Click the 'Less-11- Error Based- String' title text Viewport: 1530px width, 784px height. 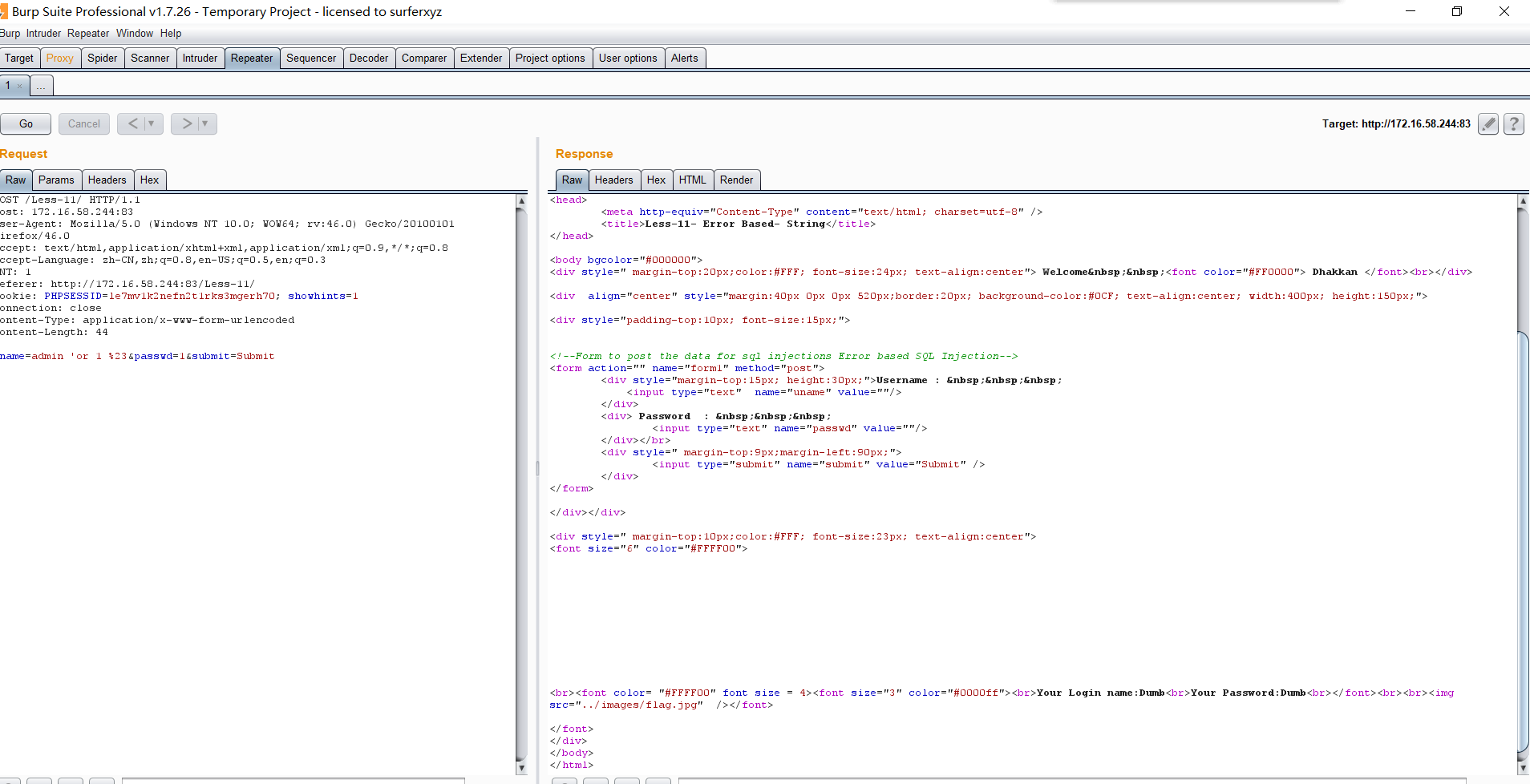click(x=735, y=224)
